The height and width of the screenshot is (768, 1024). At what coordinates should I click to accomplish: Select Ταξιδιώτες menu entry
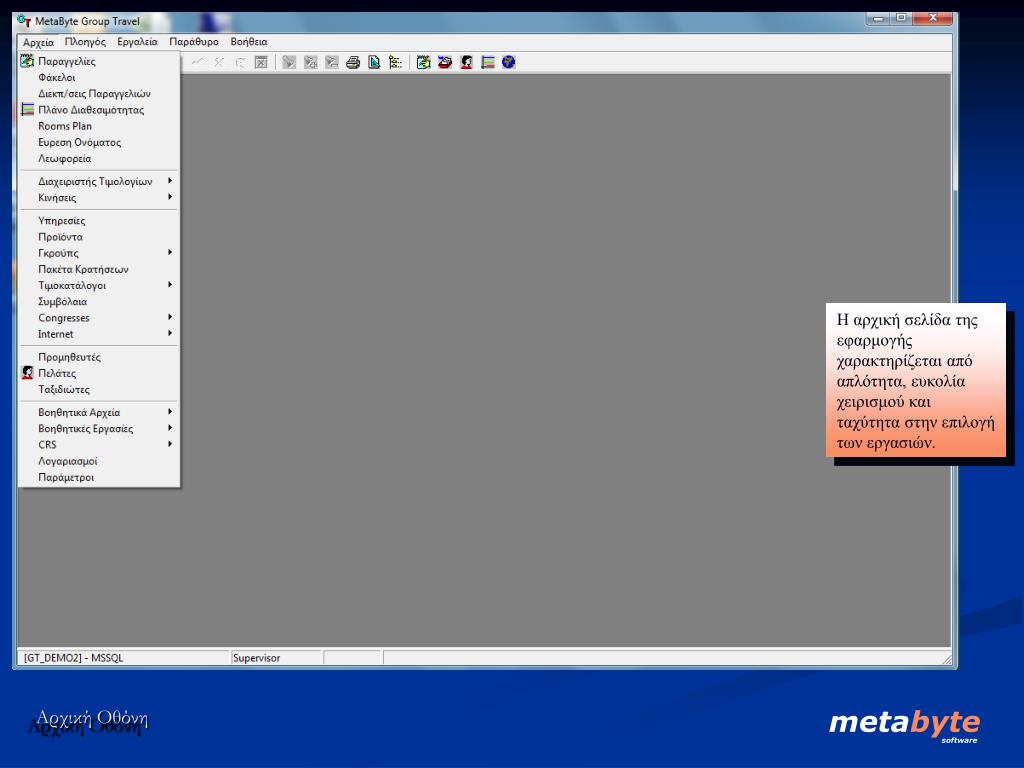(x=99, y=390)
